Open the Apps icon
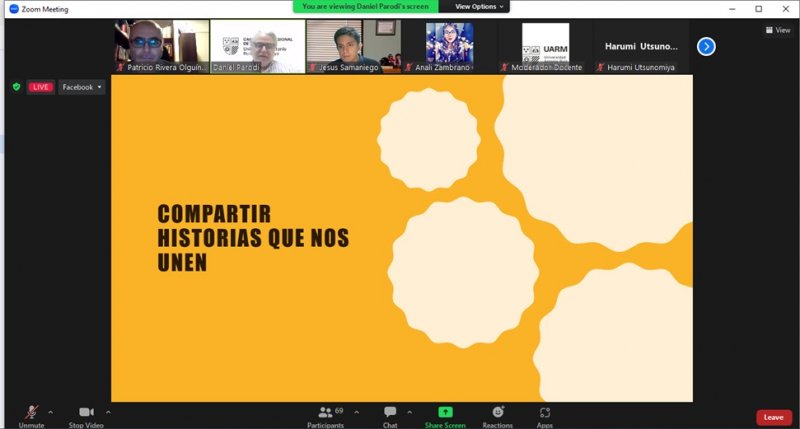The width and height of the screenshot is (800, 429). [x=544, y=413]
